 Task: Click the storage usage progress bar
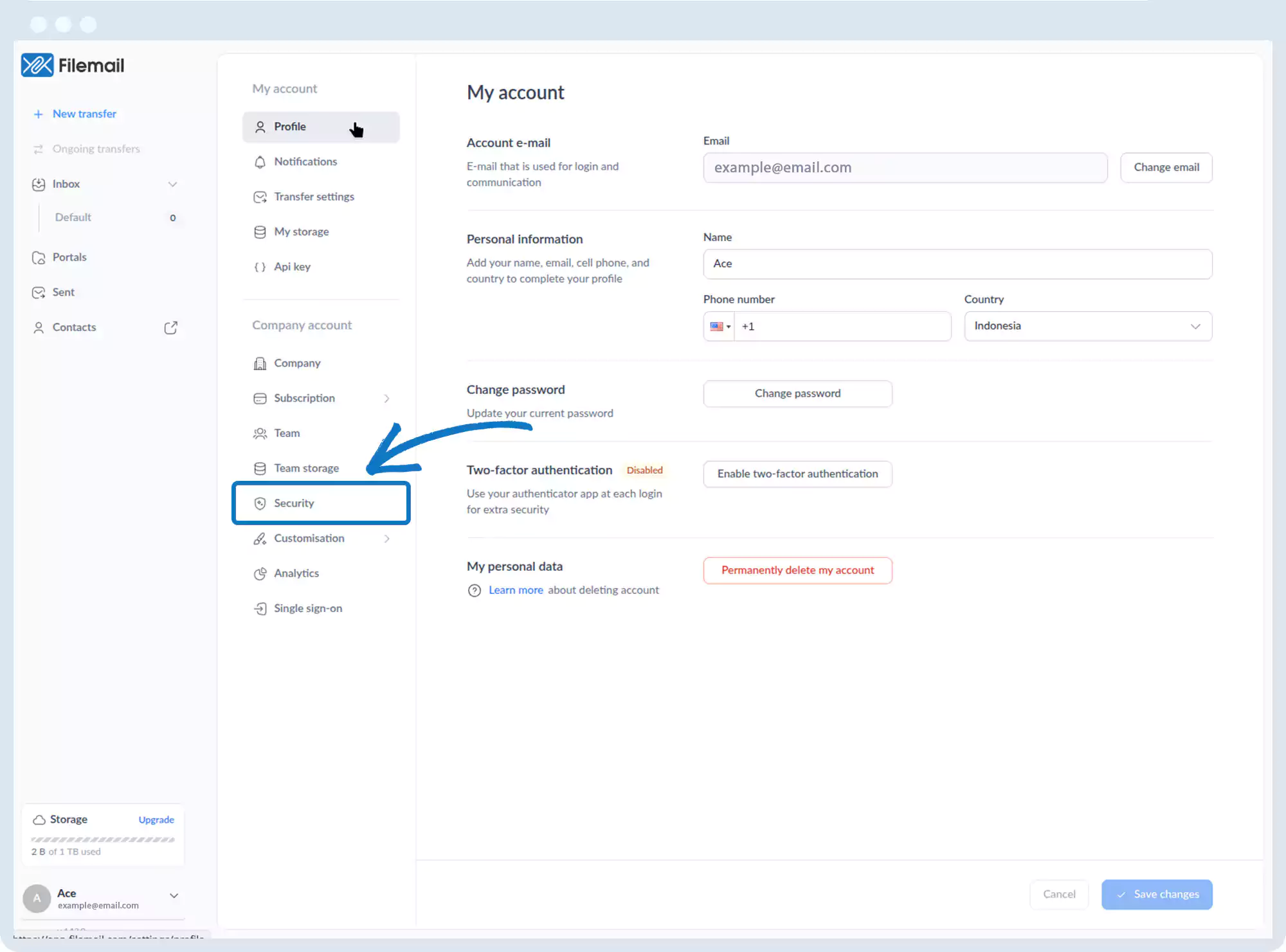click(x=103, y=840)
